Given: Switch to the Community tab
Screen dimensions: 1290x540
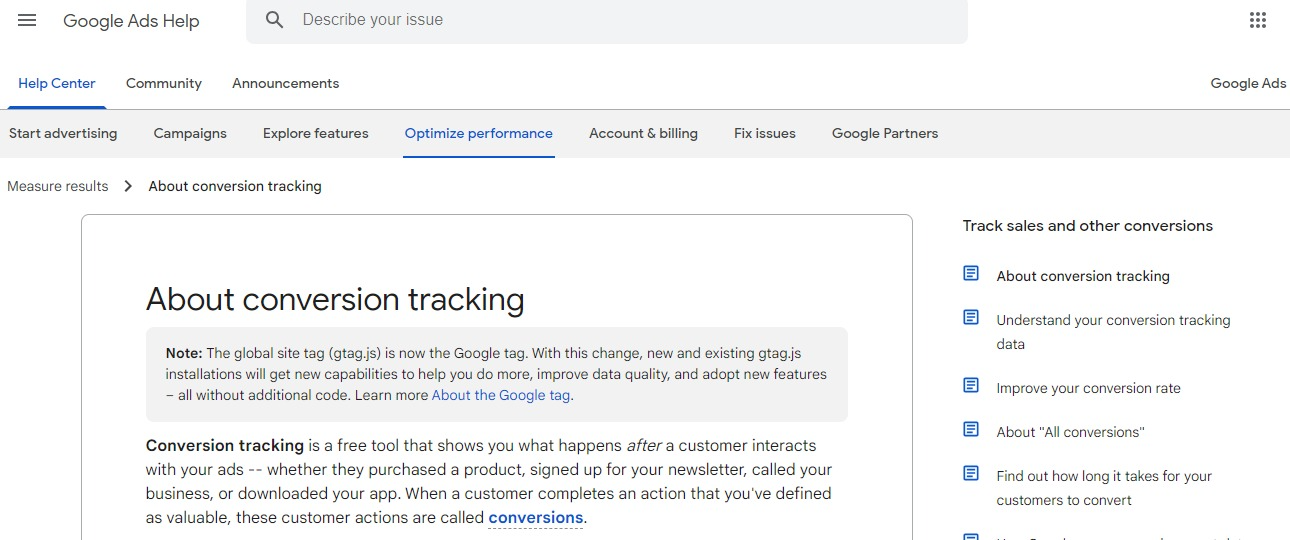Looking at the screenshot, I should [164, 84].
